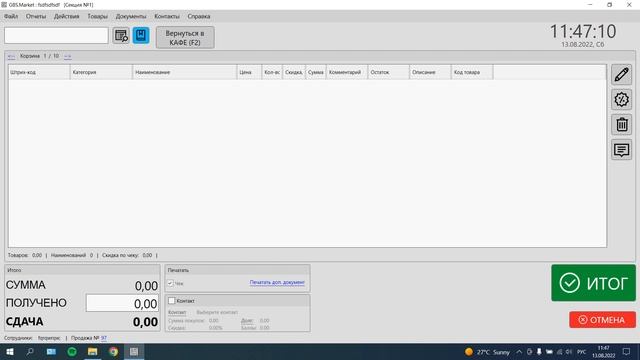Click the trash delete item icon
The width and height of the screenshot is (640, 360).
click(x=621, y=124)
